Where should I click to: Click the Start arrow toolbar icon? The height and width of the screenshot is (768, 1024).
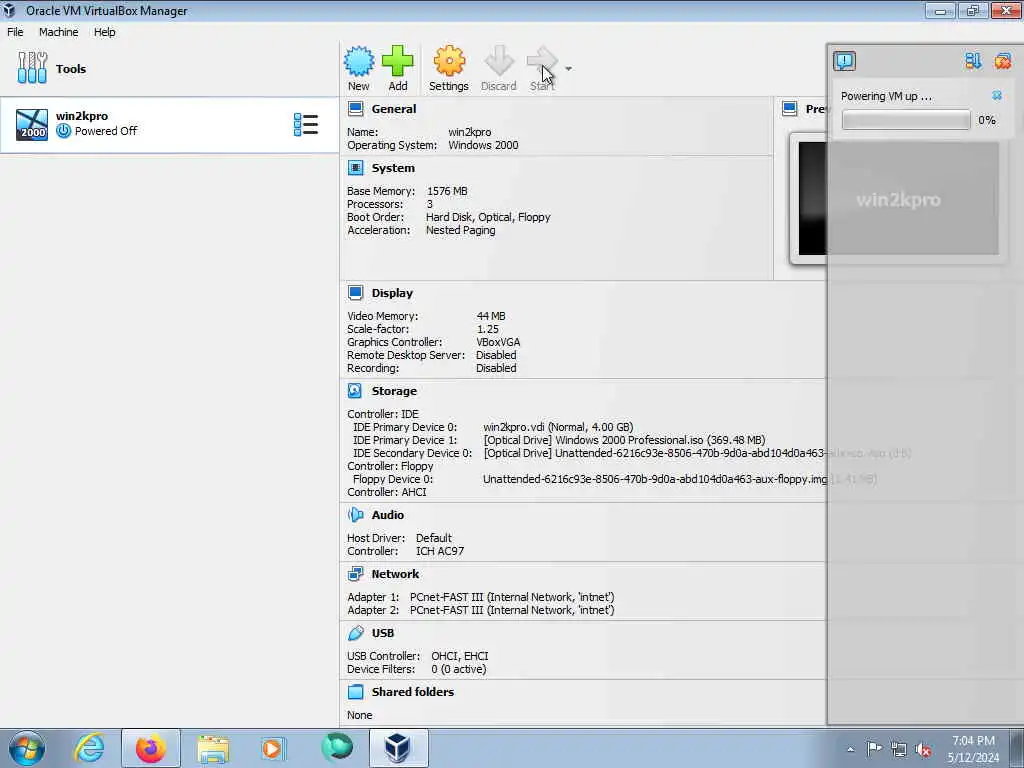coord(542,61)
